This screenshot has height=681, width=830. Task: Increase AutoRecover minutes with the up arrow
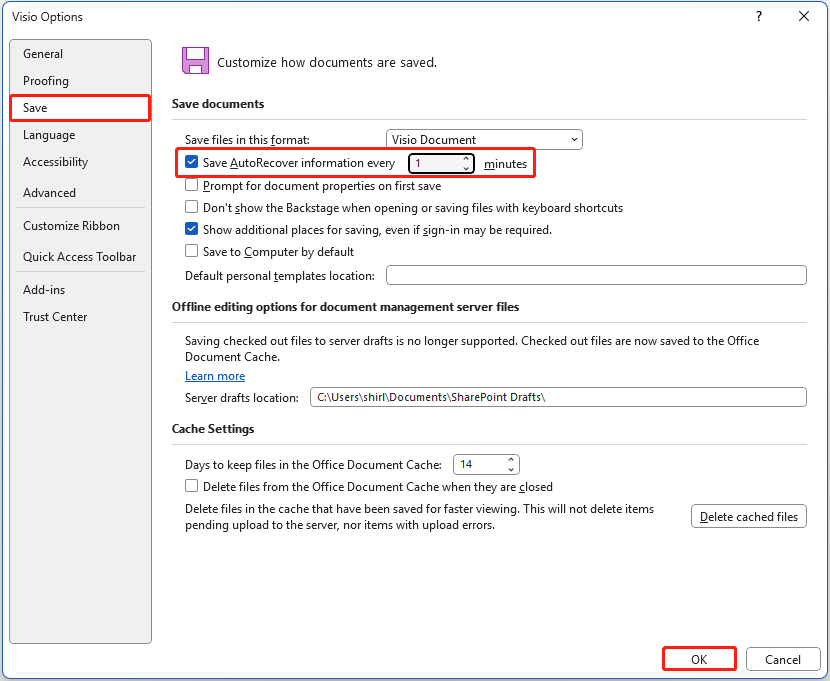pyautogui.click(x=466, y=158)
